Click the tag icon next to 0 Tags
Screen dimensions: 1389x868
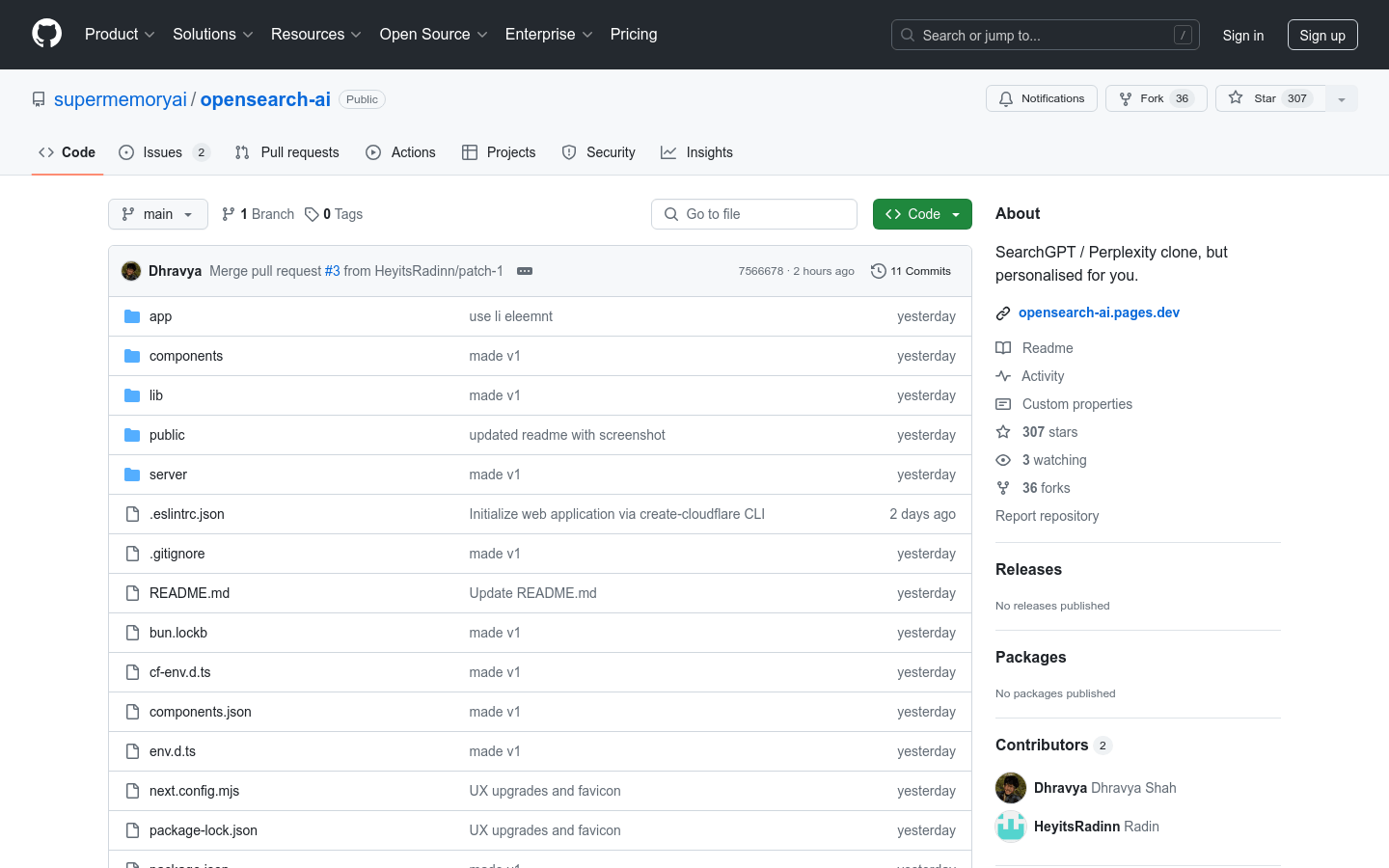pyautogui.click(x=311, y=213)
